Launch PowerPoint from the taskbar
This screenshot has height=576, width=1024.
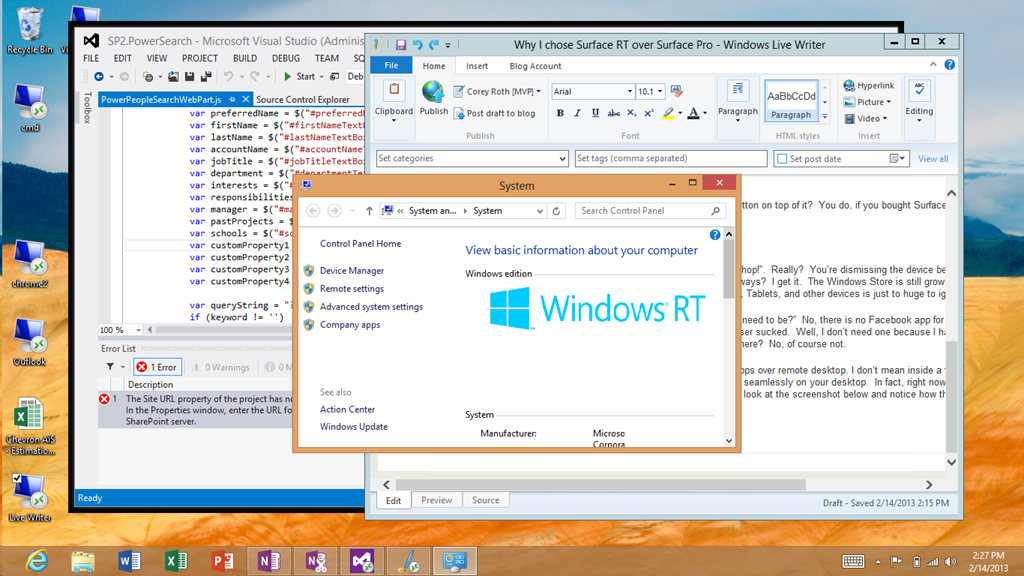222,561
